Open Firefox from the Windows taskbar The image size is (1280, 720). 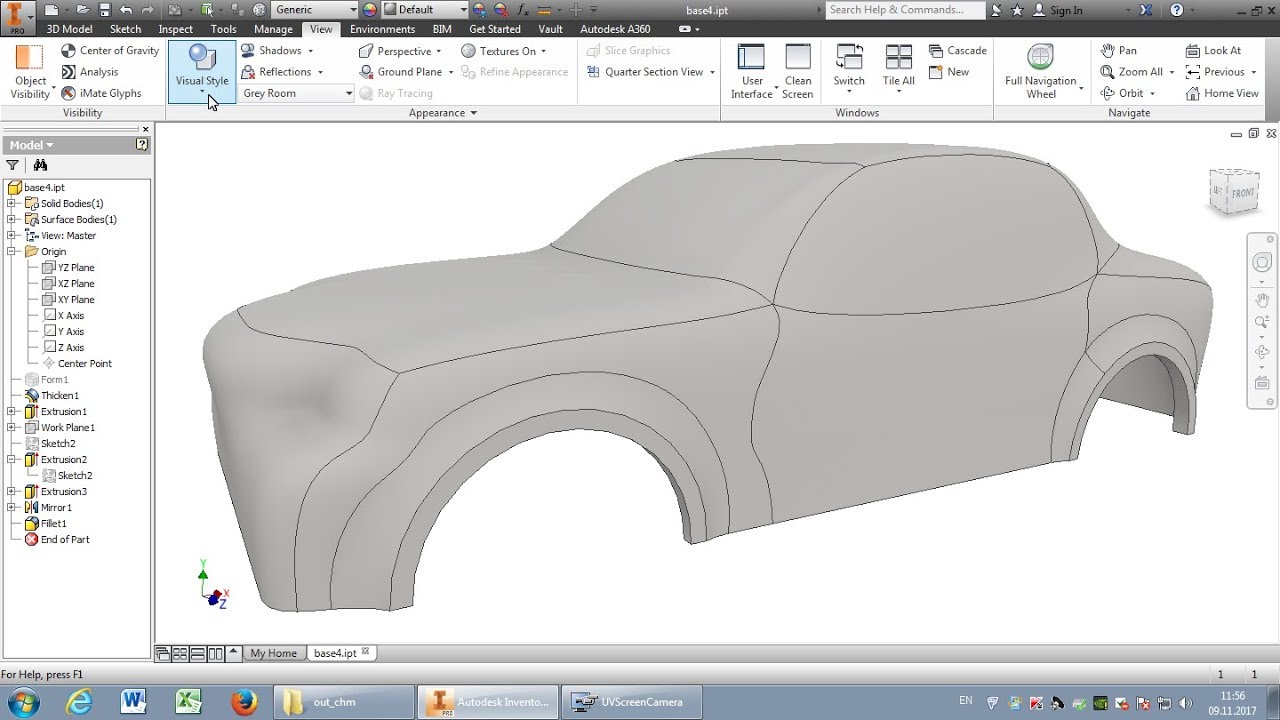point(244,702)
